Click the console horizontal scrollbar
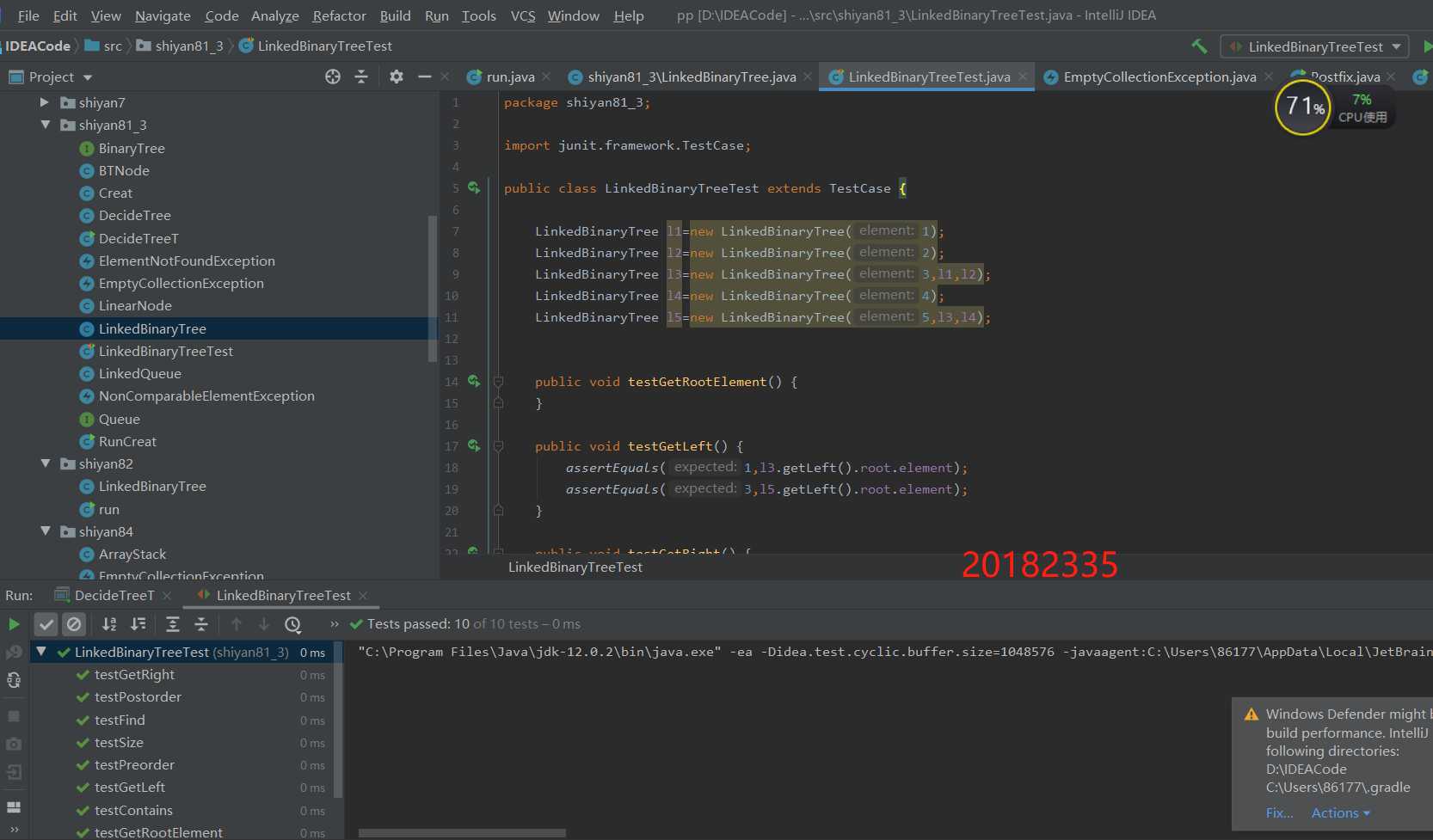The image size is (1433, 840). point(463,832)
